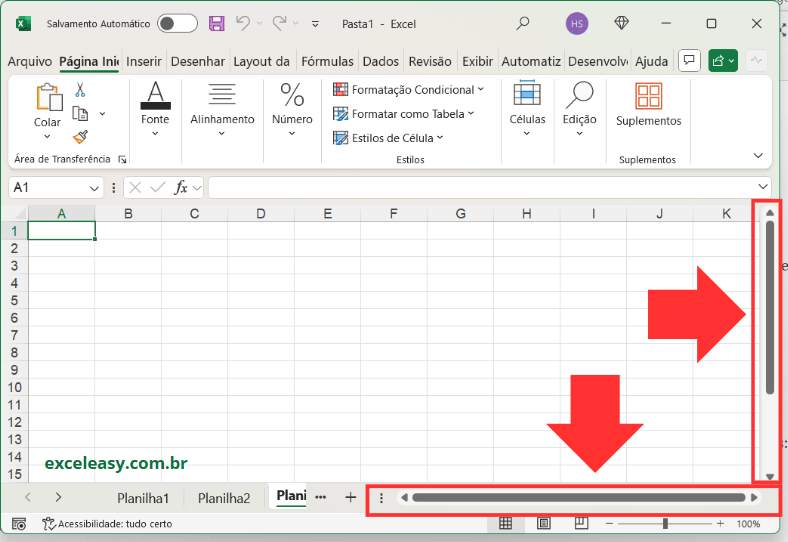Open the Comments speech bubble icon
The height and width of the screenshot is (542, 788).
688,61
